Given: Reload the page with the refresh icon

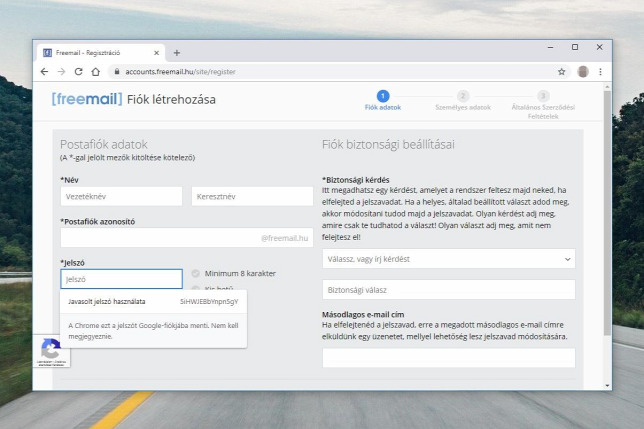Looking at the screenshot, I should click(x=78, y=72).
